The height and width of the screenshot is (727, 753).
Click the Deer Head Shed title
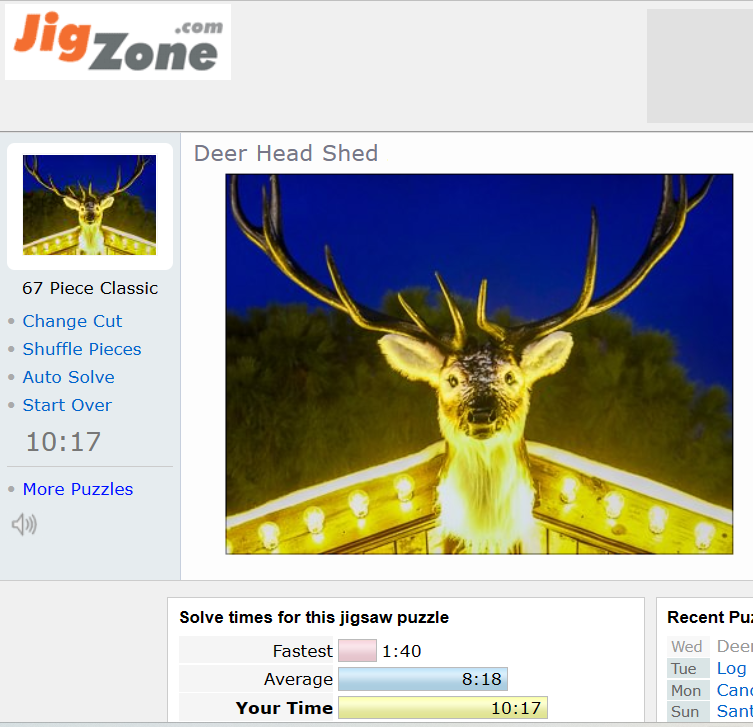point(286,154)
